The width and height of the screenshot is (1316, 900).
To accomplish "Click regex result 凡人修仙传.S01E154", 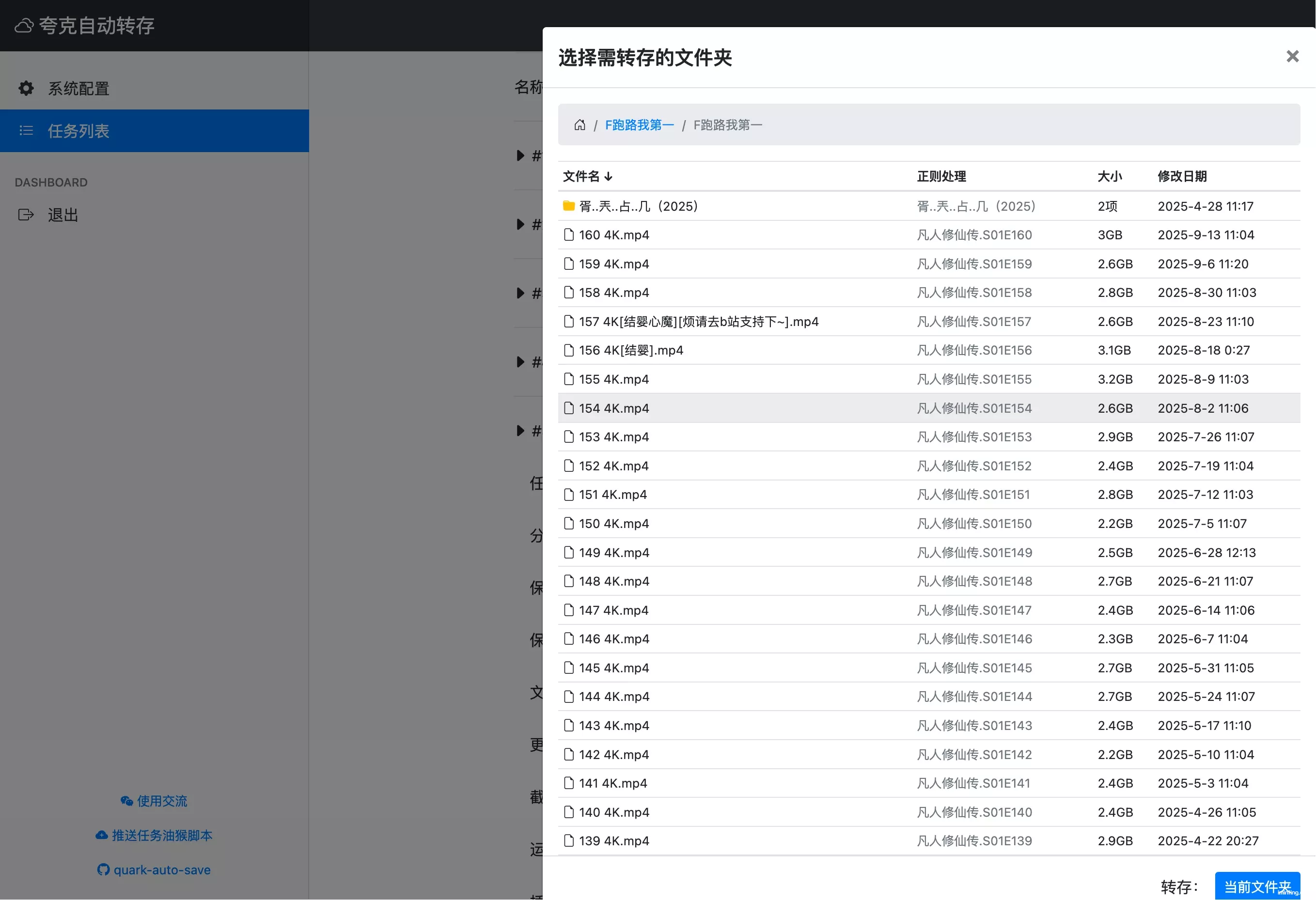I will [x=974, y=407].
